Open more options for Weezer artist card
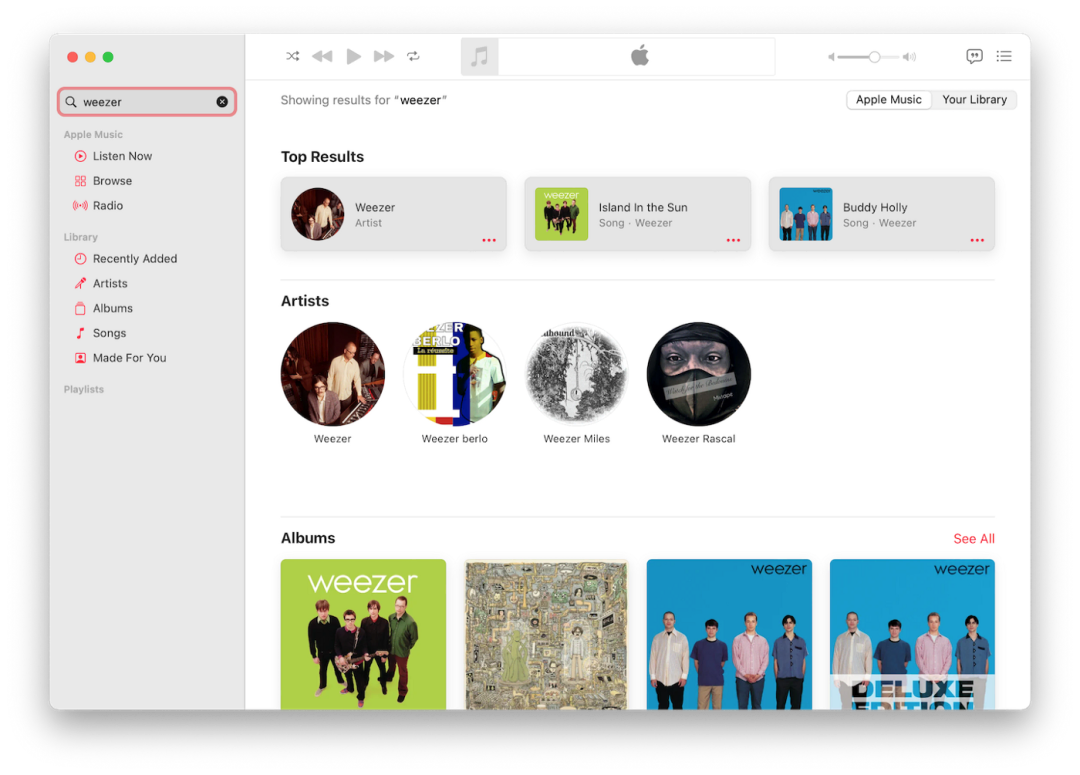1080x775 pixels. 489,240
